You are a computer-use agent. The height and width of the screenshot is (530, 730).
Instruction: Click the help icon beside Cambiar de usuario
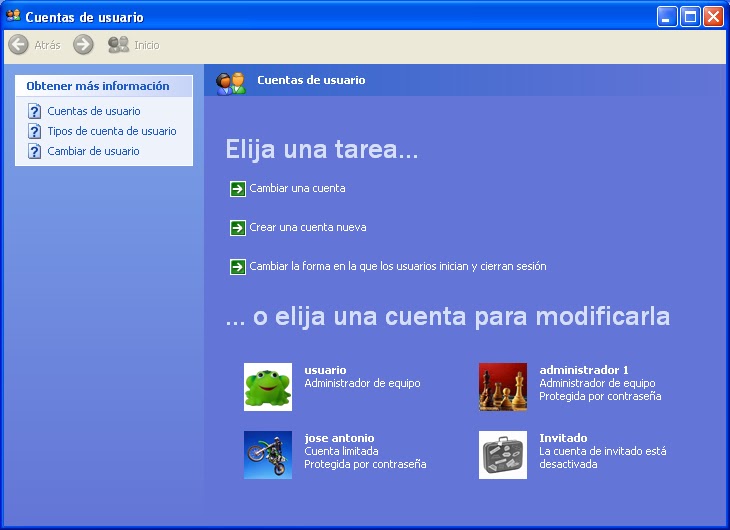point(34,151)
